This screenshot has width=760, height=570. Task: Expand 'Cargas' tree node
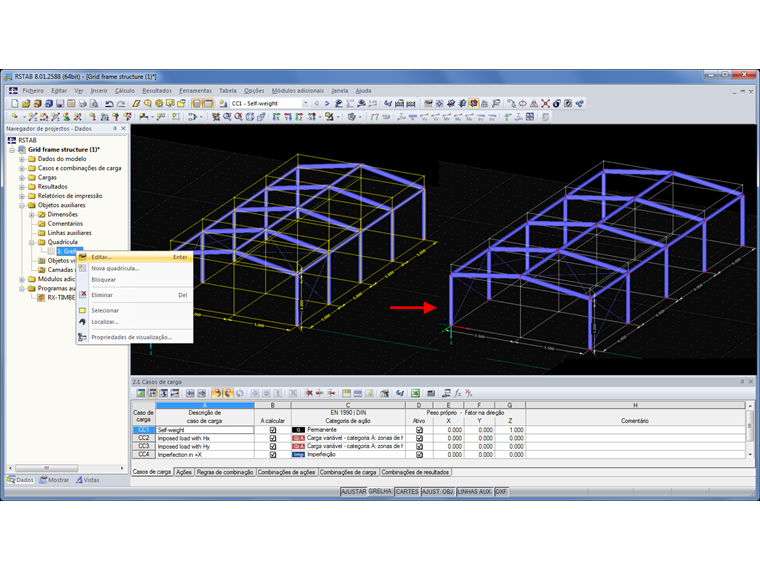click(22, 177)
